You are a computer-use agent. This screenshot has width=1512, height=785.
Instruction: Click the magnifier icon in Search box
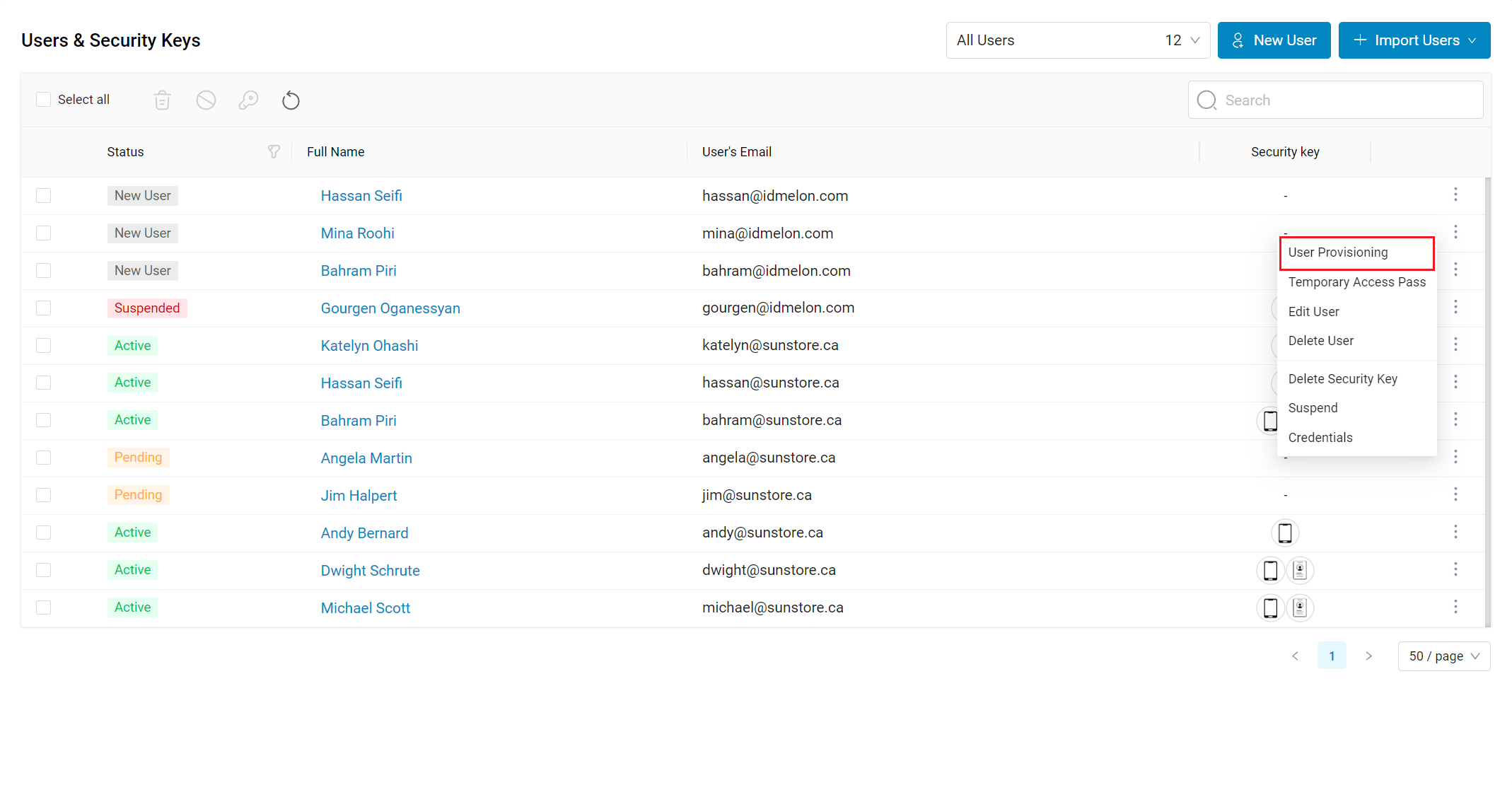click(1206, 100)
